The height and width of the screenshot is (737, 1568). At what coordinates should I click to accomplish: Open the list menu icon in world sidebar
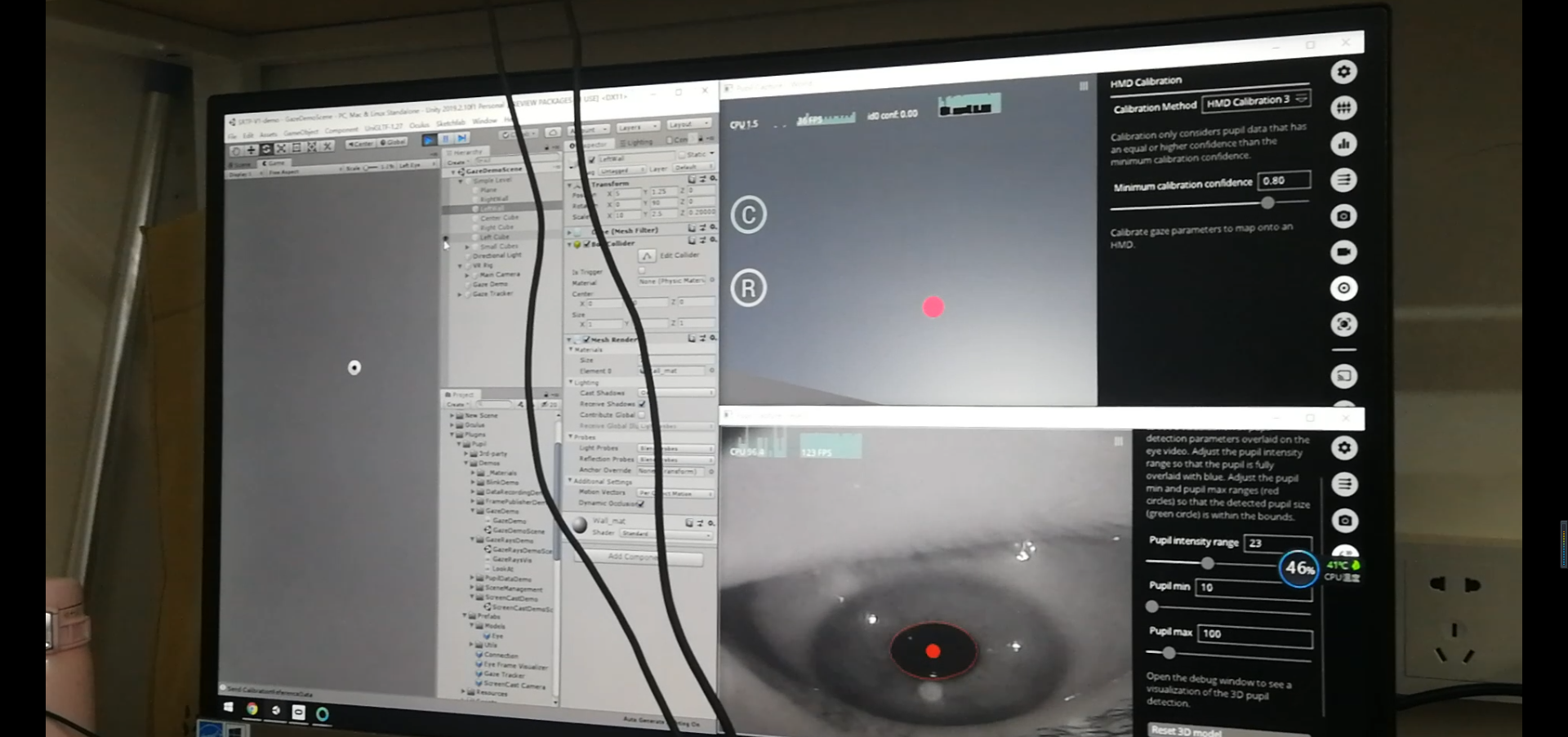[x=1343, y=180]
